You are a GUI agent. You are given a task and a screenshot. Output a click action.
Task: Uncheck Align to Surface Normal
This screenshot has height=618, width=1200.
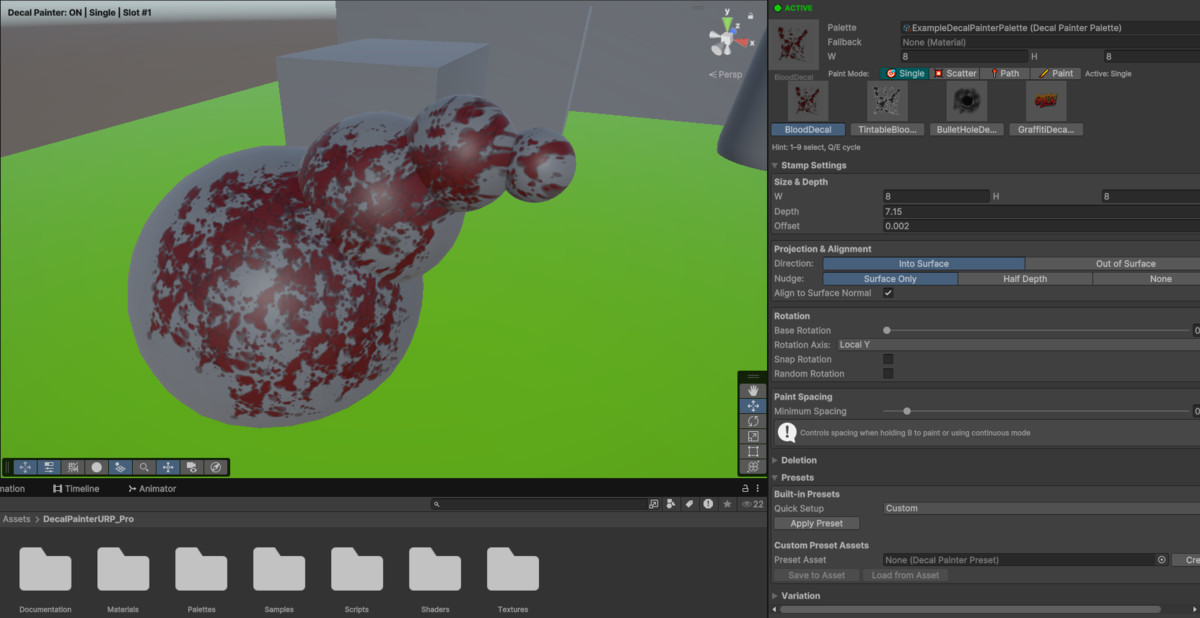(888, 293)
